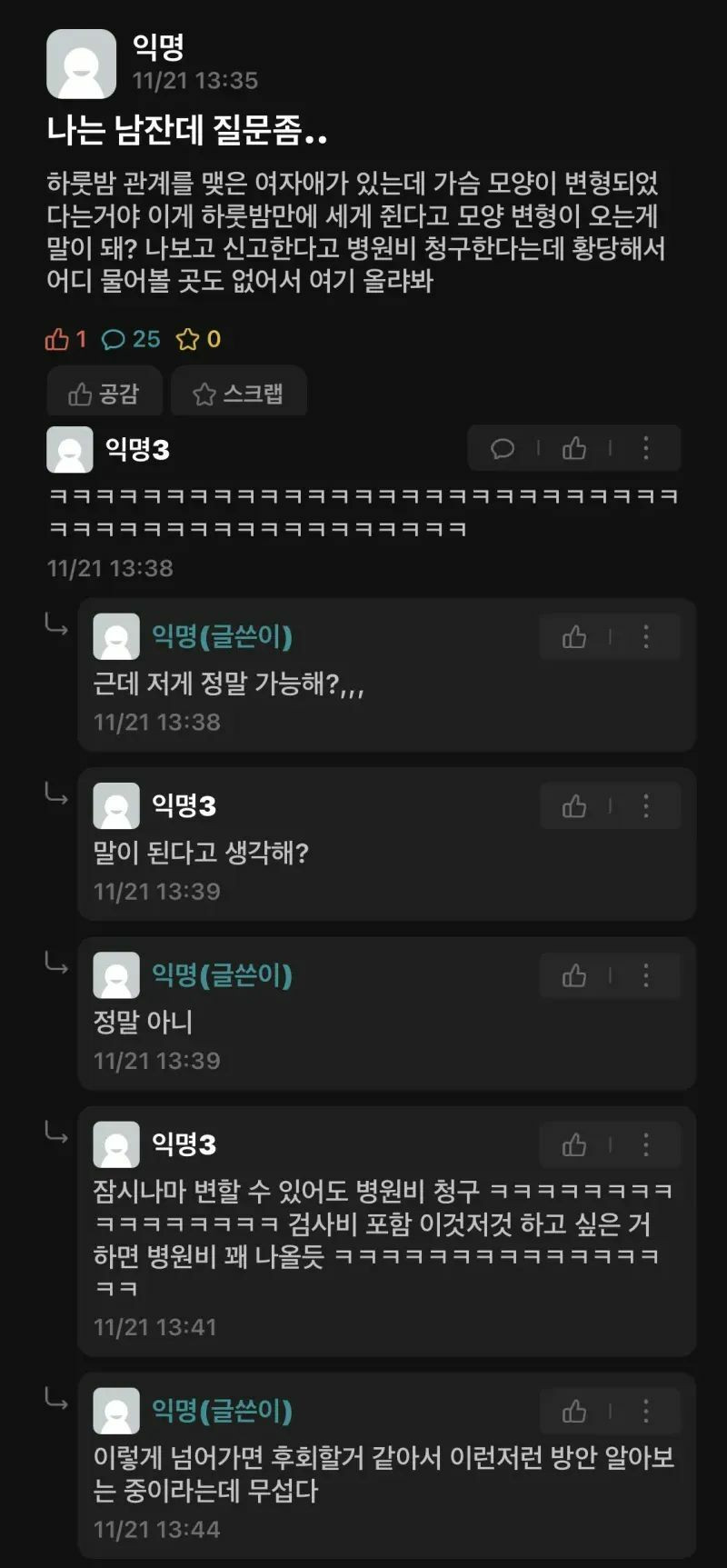Tap the 스크랩 scrap button

[x=239, y=394]
